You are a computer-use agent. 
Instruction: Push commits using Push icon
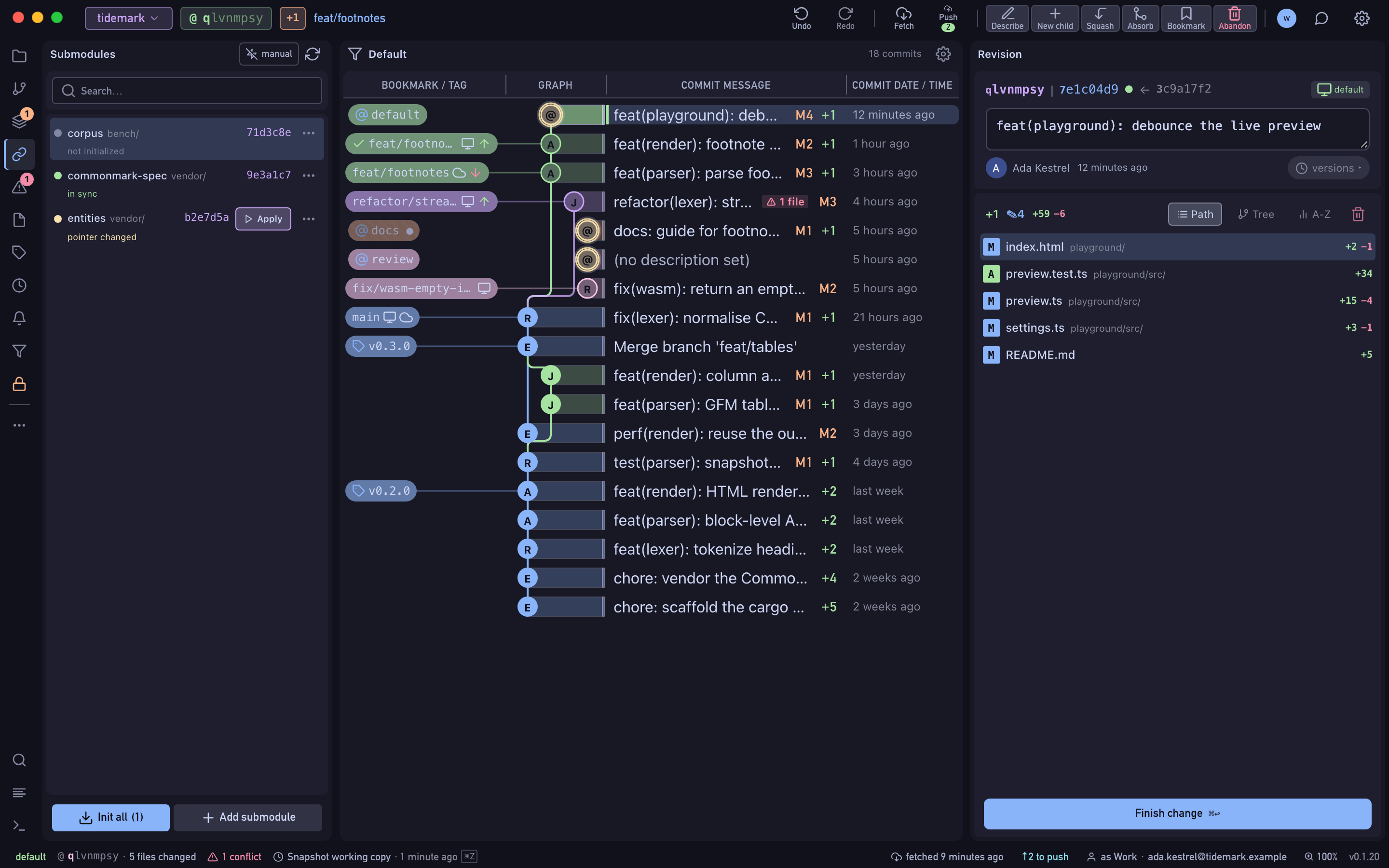pos(948,18)
